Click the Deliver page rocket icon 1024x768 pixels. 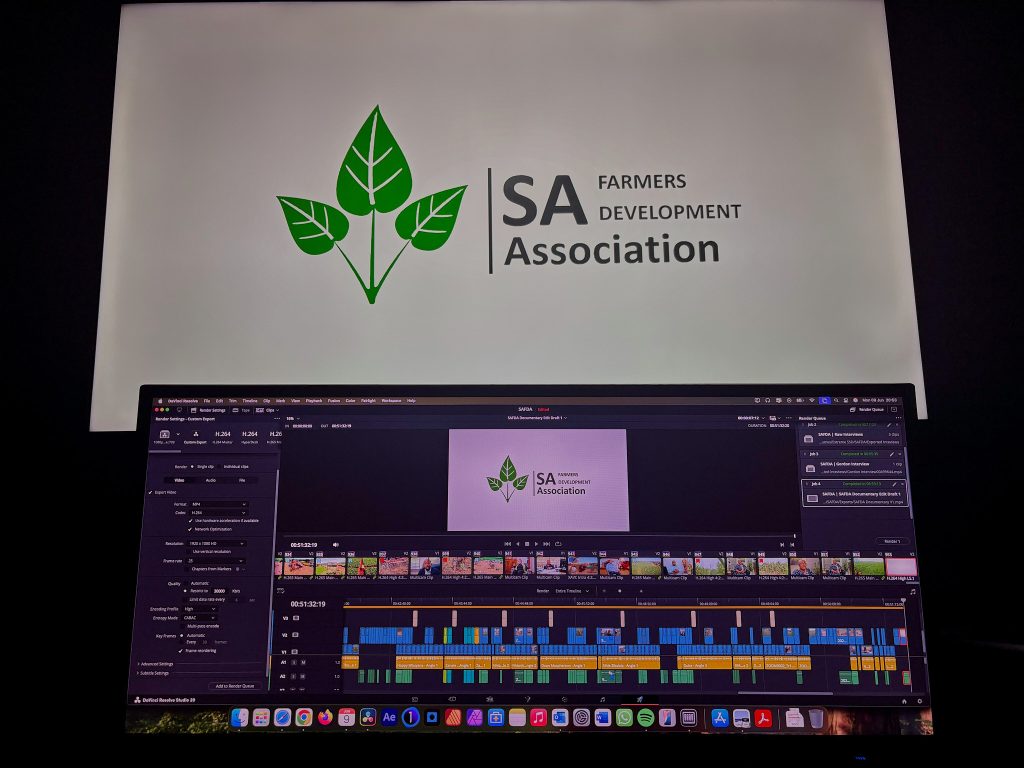(638, 699)
